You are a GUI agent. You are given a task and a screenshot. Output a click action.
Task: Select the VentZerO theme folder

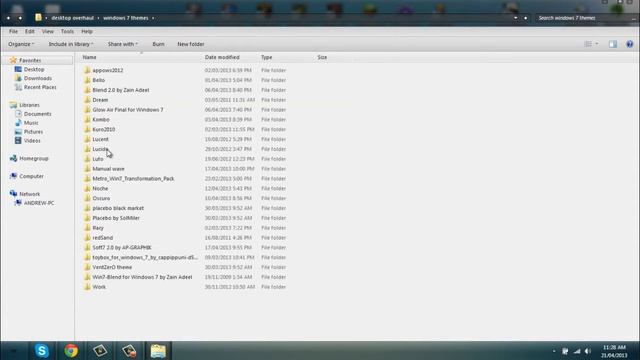112,267
